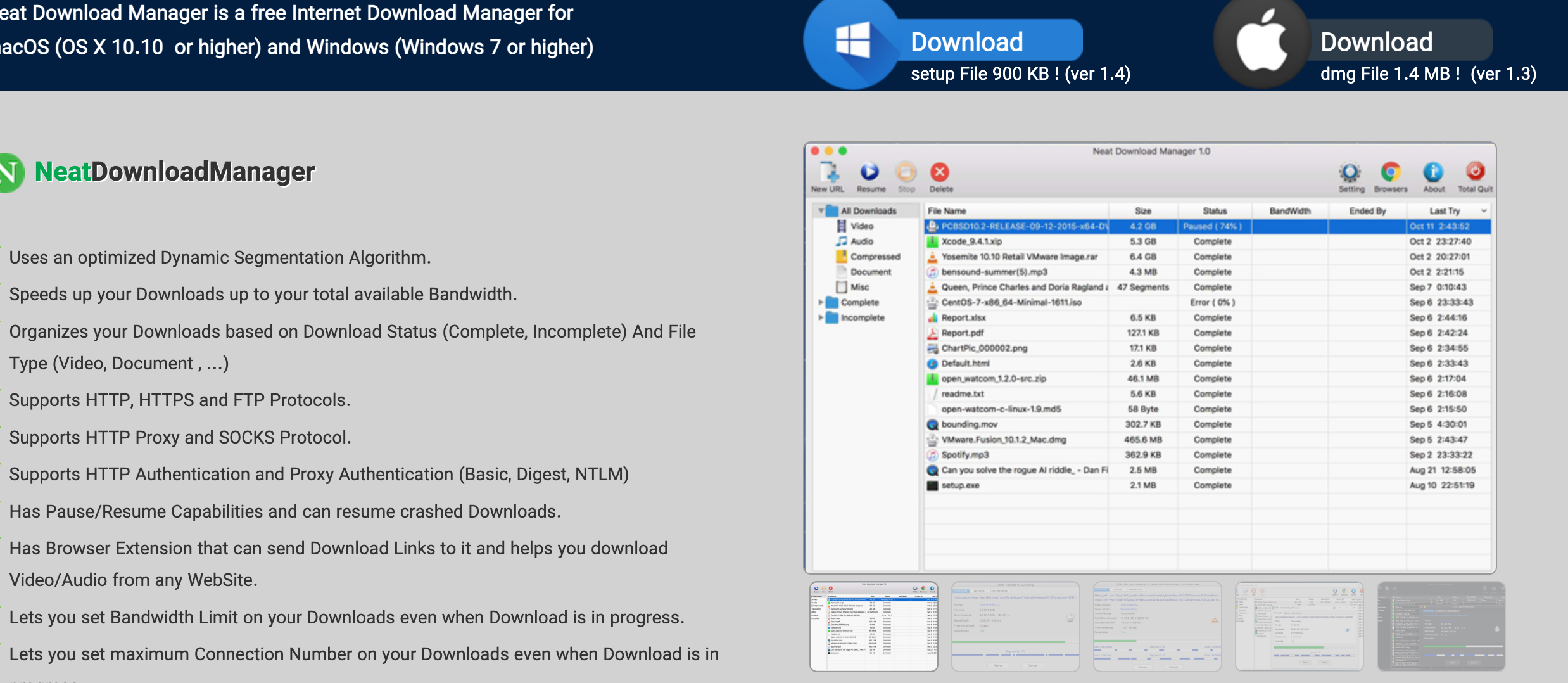Select the CentOS-7-x86_64-Minimal-1611.iso row
This screenshot has width=1568, height=683.
coord(1208,302)
